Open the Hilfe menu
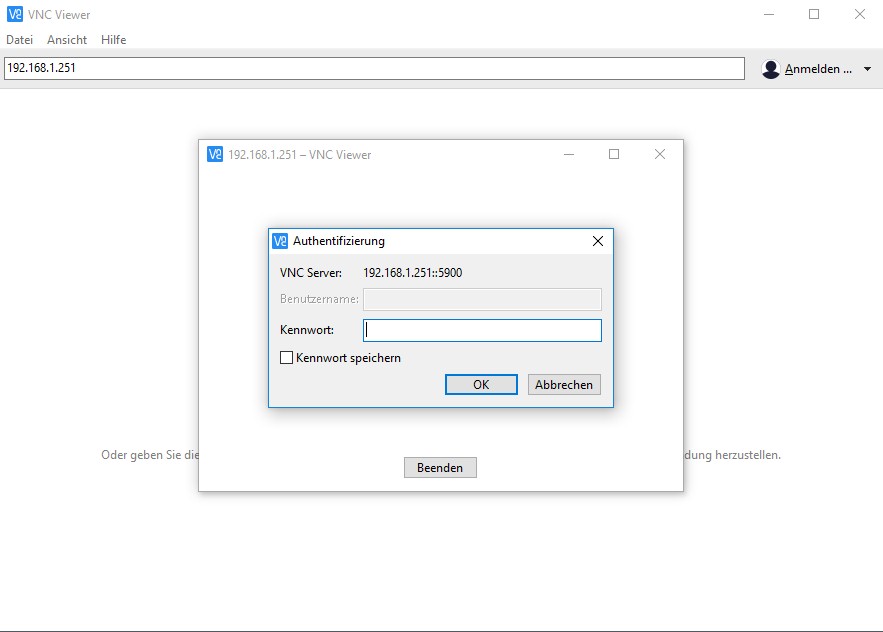Viewport: 883px width, 632px height. pos(113,40)
